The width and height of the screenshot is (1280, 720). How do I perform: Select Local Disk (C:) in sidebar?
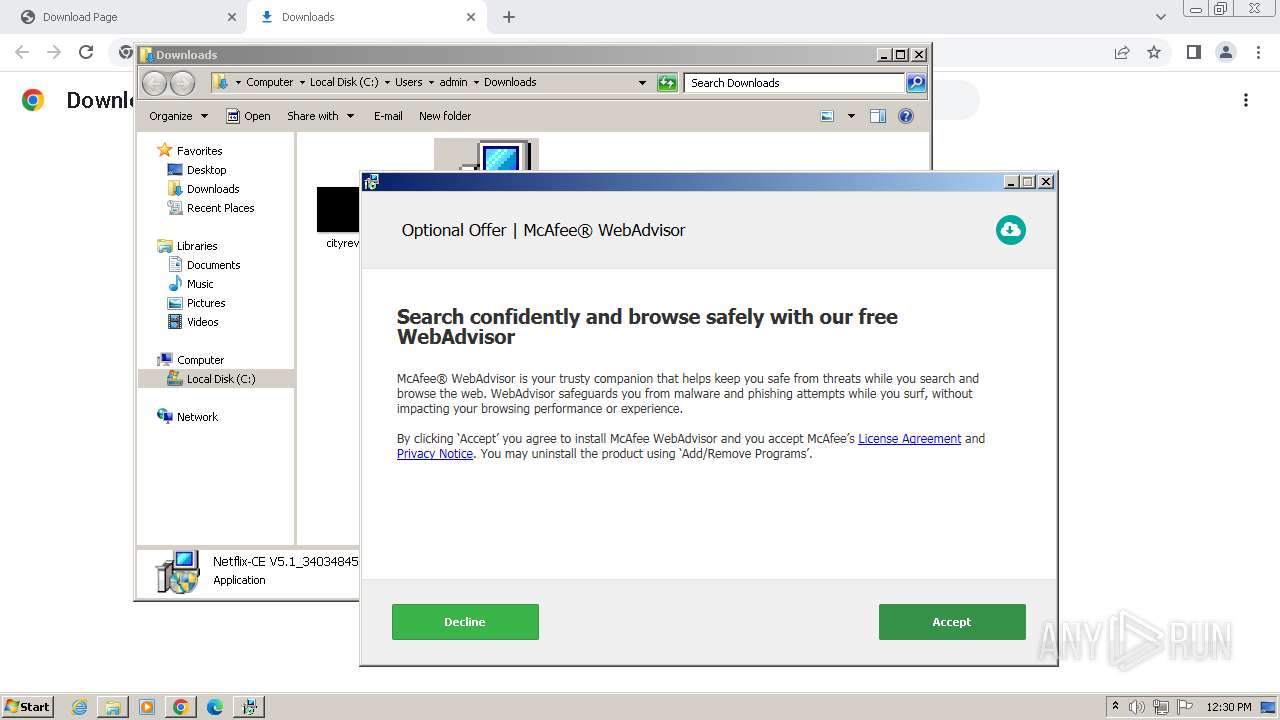coord(216,379)
